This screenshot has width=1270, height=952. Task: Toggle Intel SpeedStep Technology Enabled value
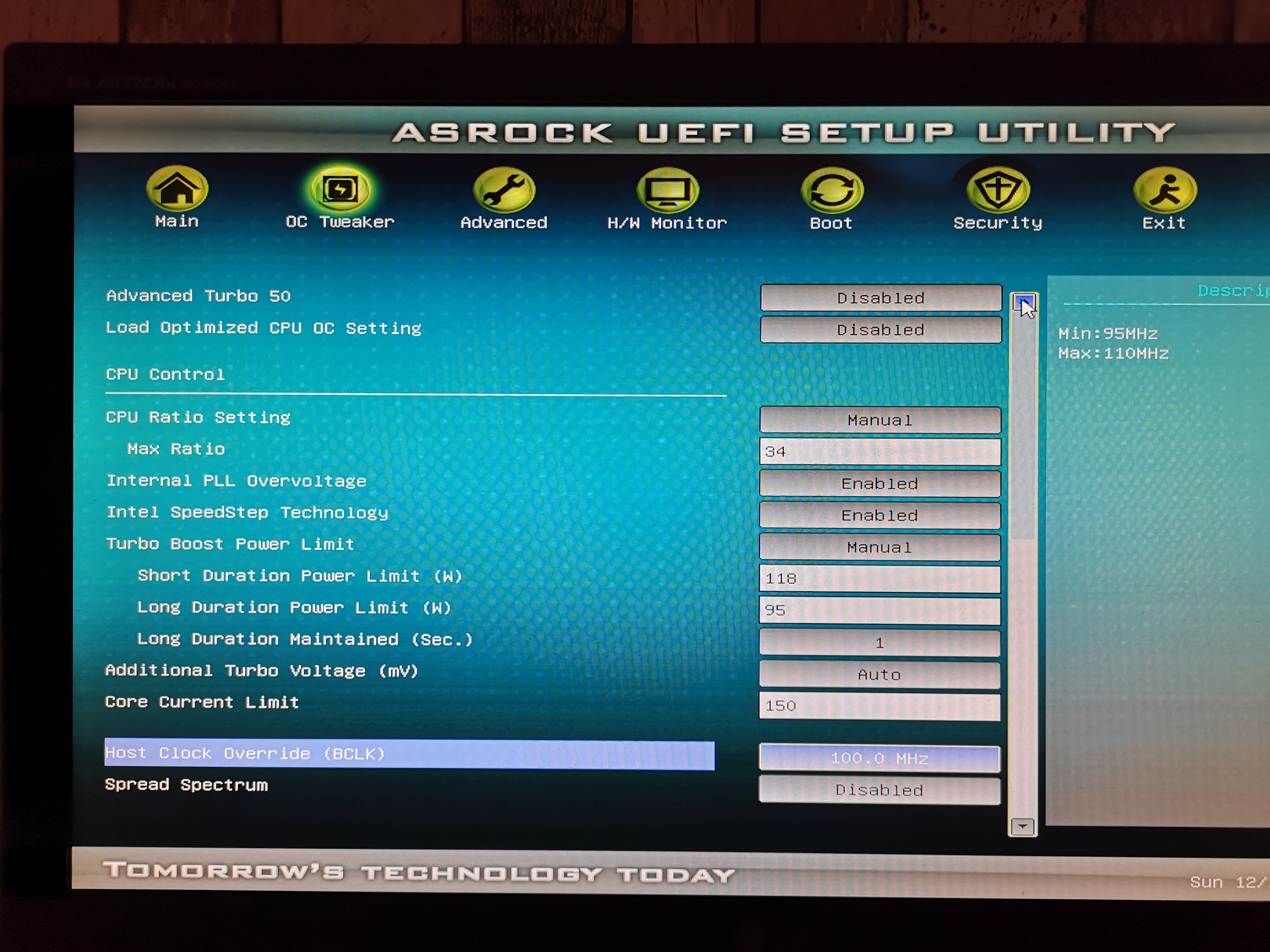click(880, 515)
